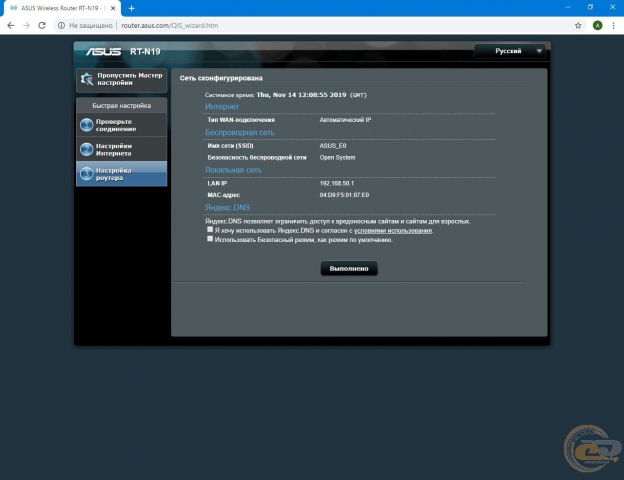Click Сеть сконфигурирована title
The height and width of the screenshot is (480, 624).
click(221, 78)
